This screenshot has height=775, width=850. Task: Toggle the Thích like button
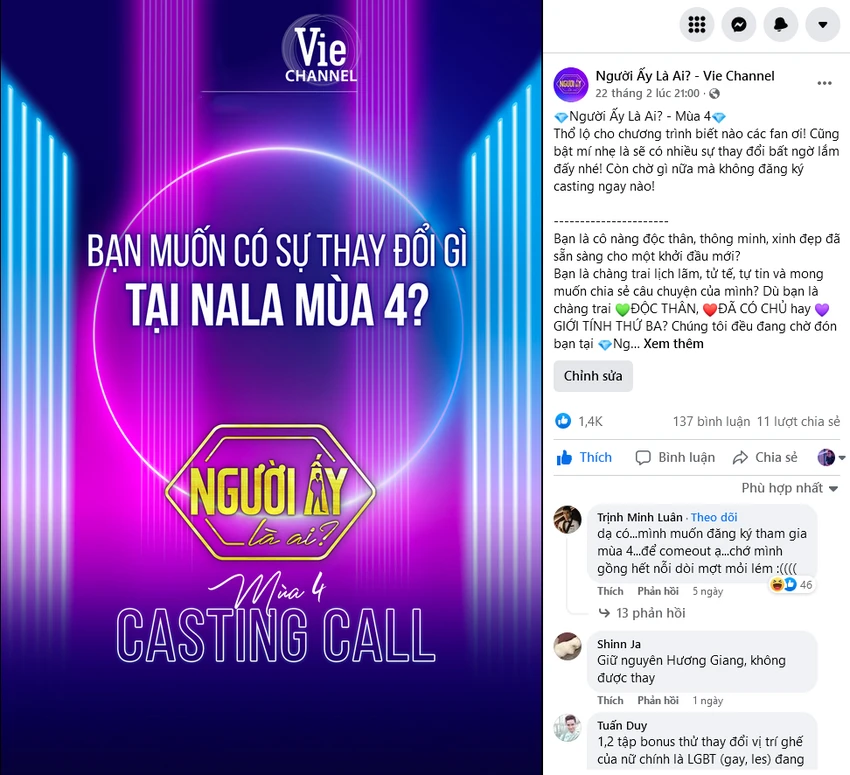584,457
